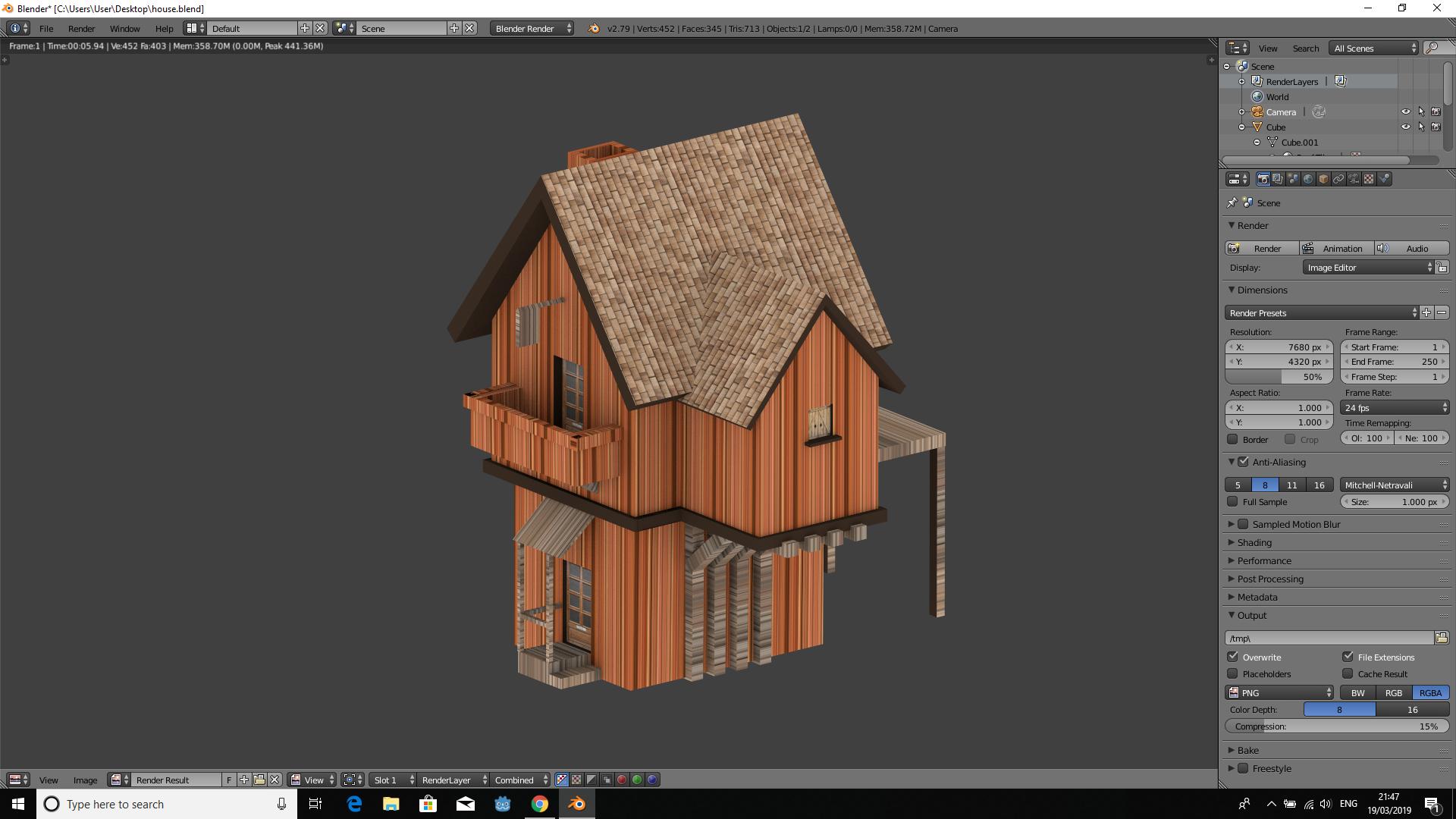The height and width of the screenshot is (819, 1456).
Task: Click the Render button
Action: (x=1262, y=248)
